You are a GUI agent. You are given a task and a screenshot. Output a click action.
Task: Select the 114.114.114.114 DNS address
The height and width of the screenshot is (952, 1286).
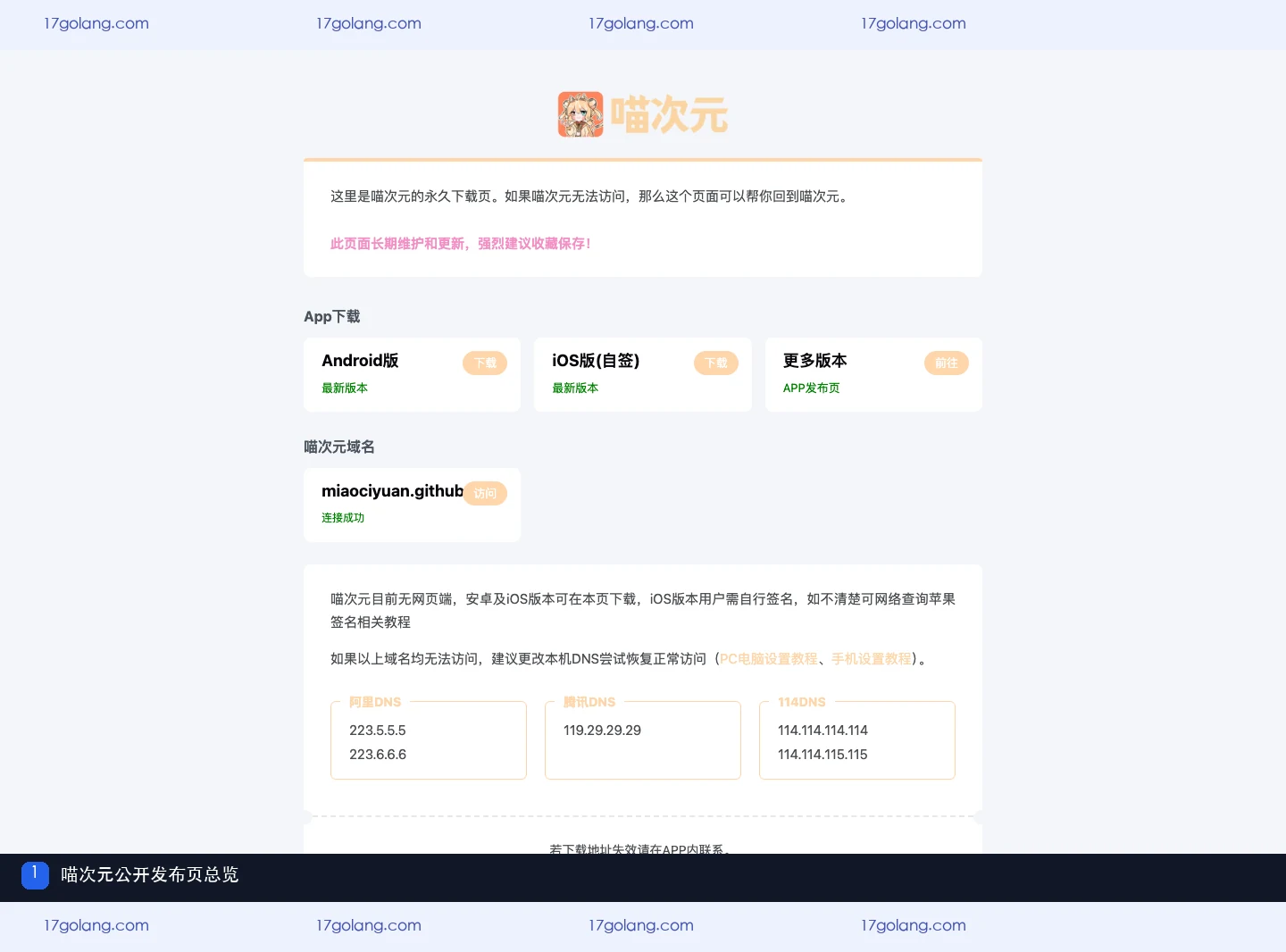823,731
